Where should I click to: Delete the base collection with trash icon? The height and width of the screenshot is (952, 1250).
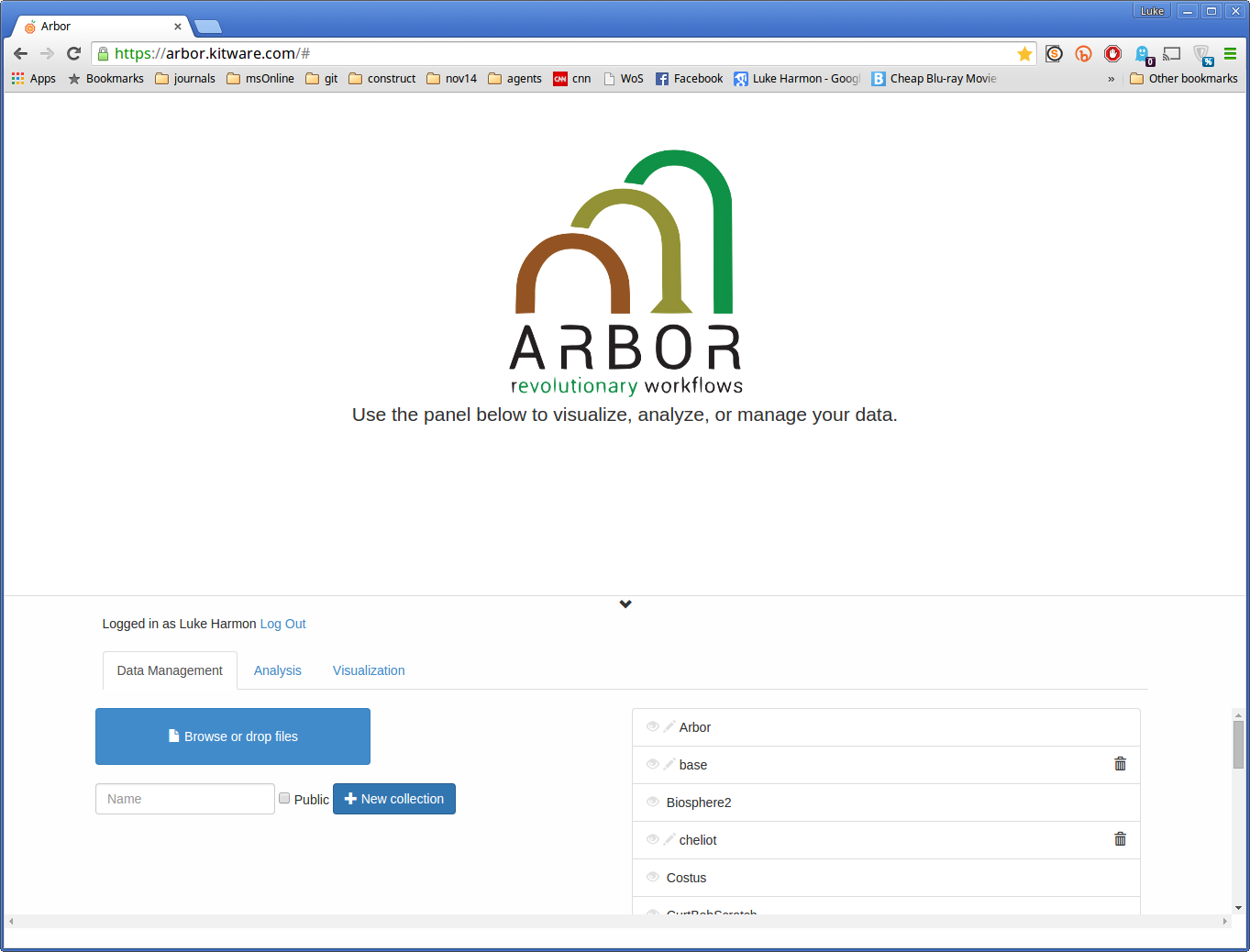click(1120, 764)
